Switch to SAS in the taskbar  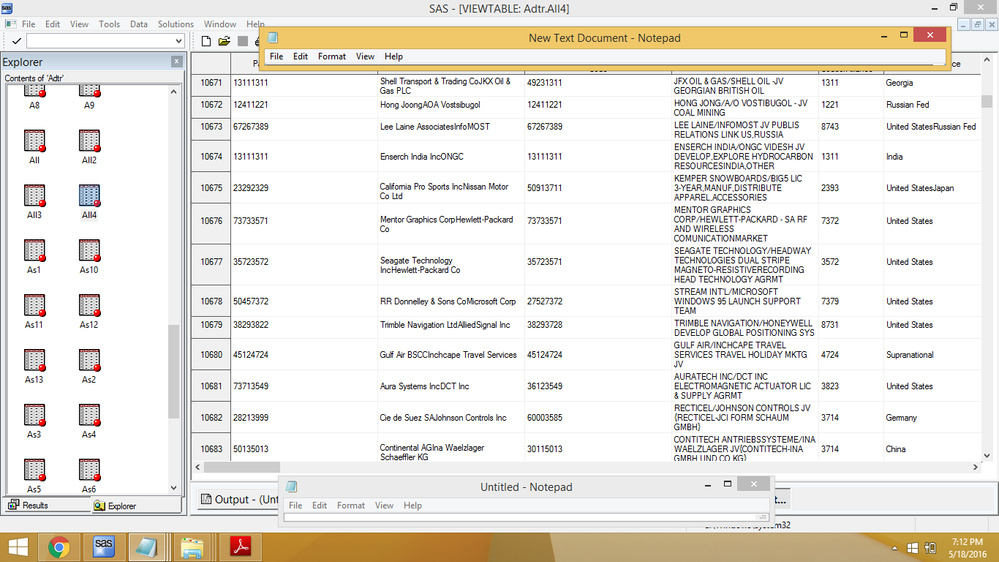pos(104,547)
